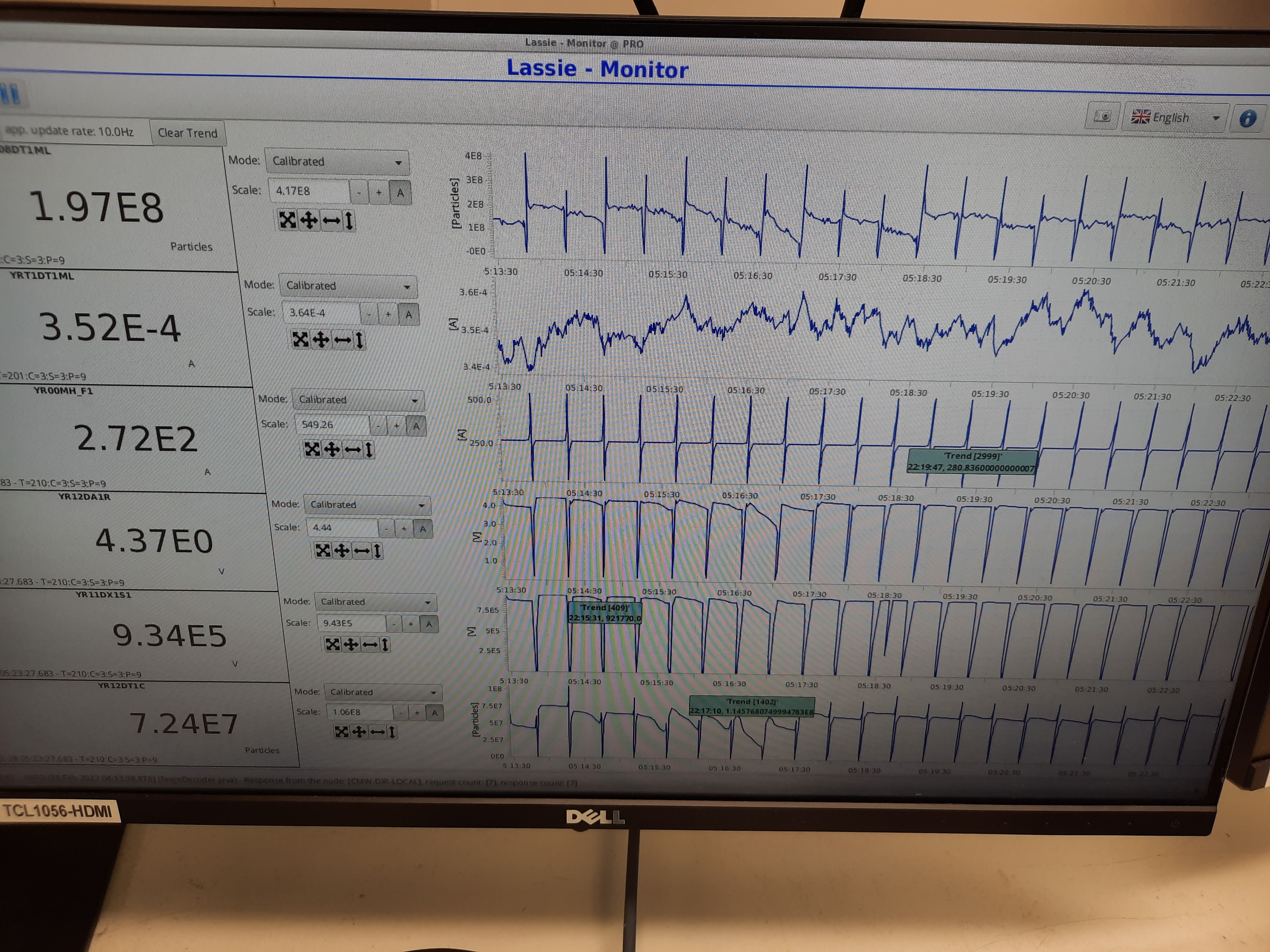Select the pan icon in the 1.06E8 scale row
The width and height of the screenshot is (1270, 952).
[x=359, y=731]
